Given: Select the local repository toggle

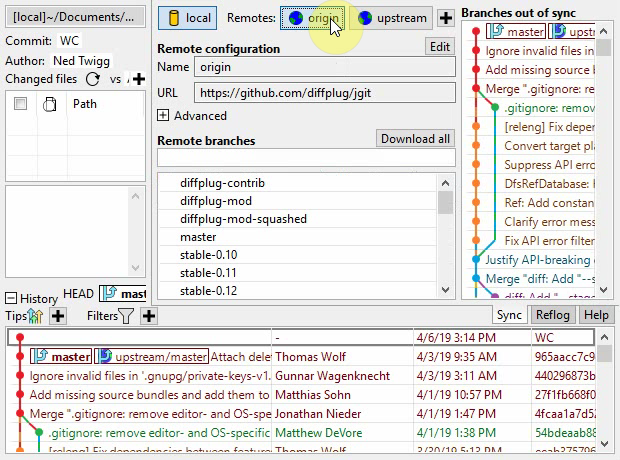Looking at the screenshot, I should coord(187,18).
